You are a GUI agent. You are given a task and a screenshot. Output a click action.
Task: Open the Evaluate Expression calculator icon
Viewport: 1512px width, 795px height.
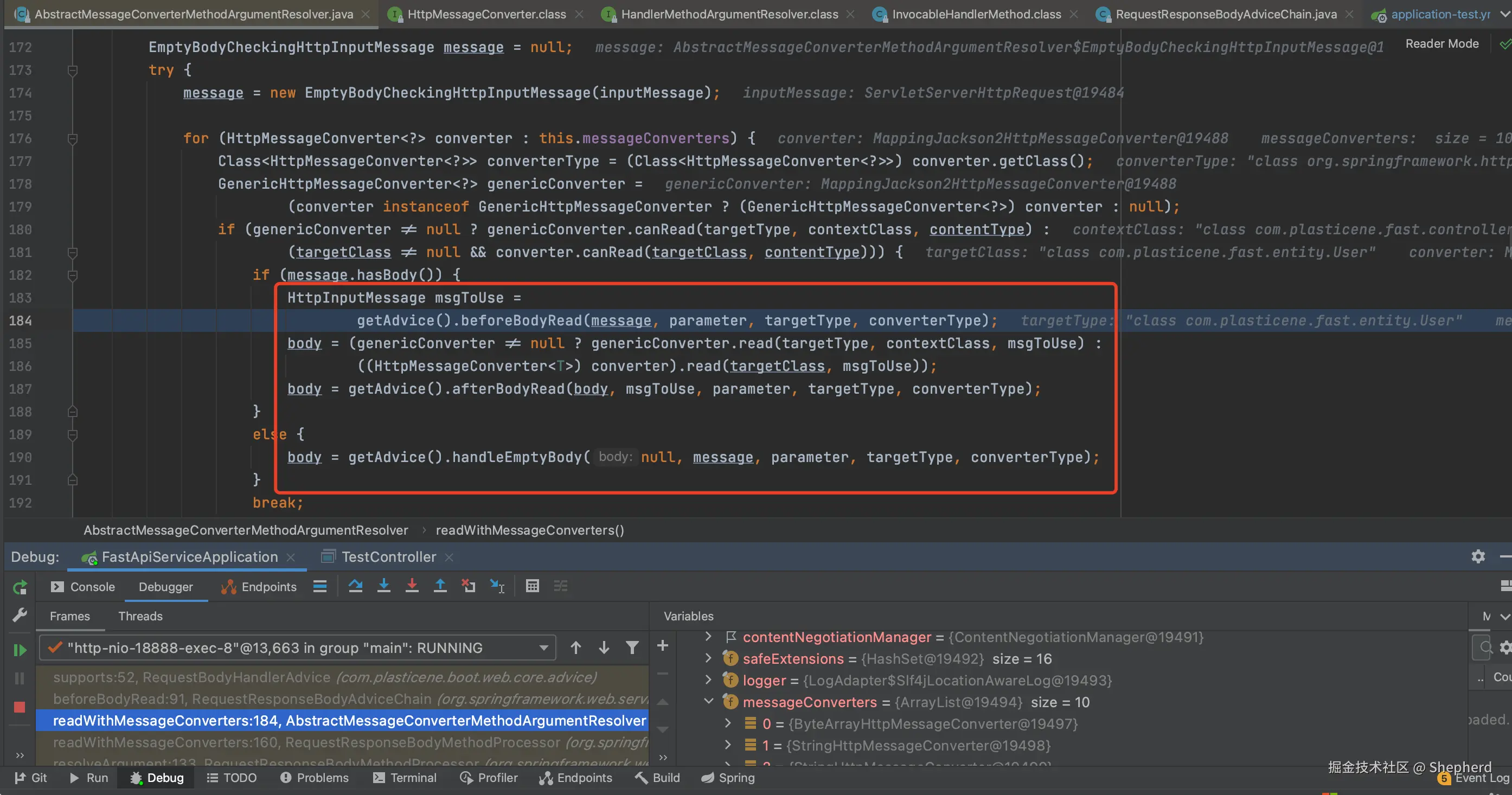pyautogui.click(x=533, y=586)
